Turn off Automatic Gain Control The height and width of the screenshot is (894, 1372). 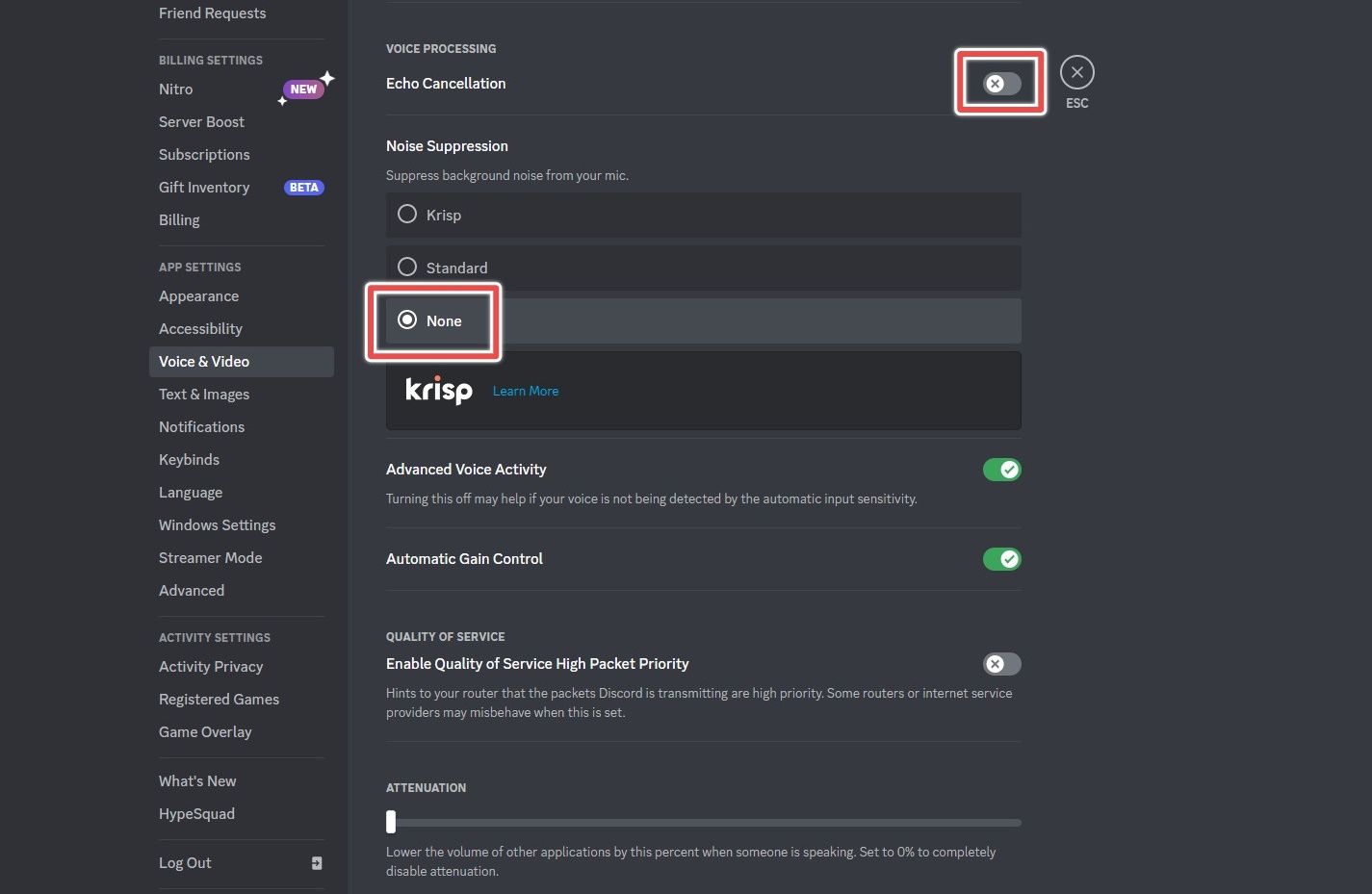1001,559
